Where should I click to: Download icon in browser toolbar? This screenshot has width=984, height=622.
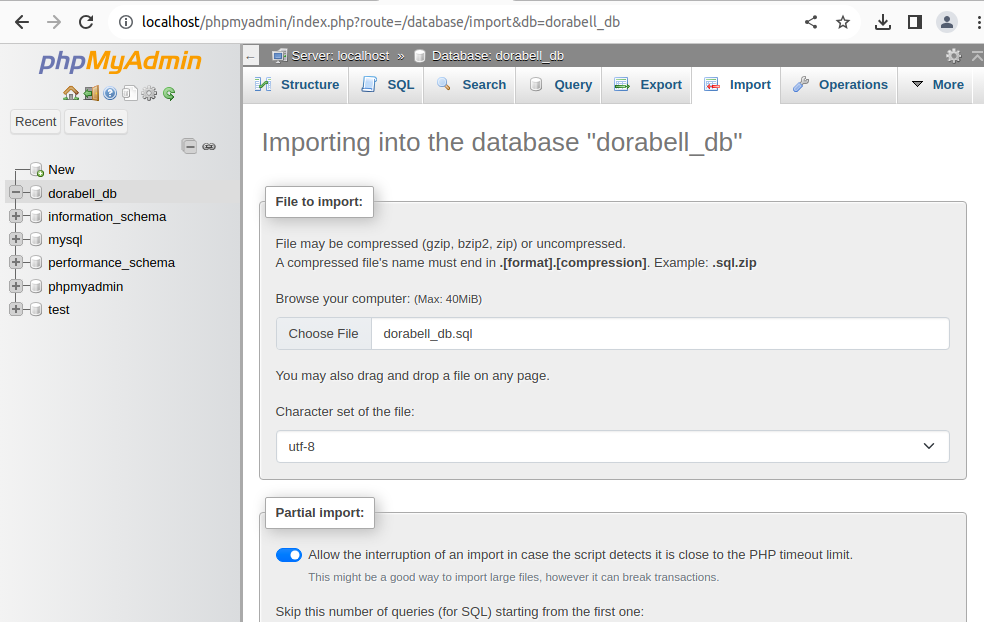coord(882,22)
